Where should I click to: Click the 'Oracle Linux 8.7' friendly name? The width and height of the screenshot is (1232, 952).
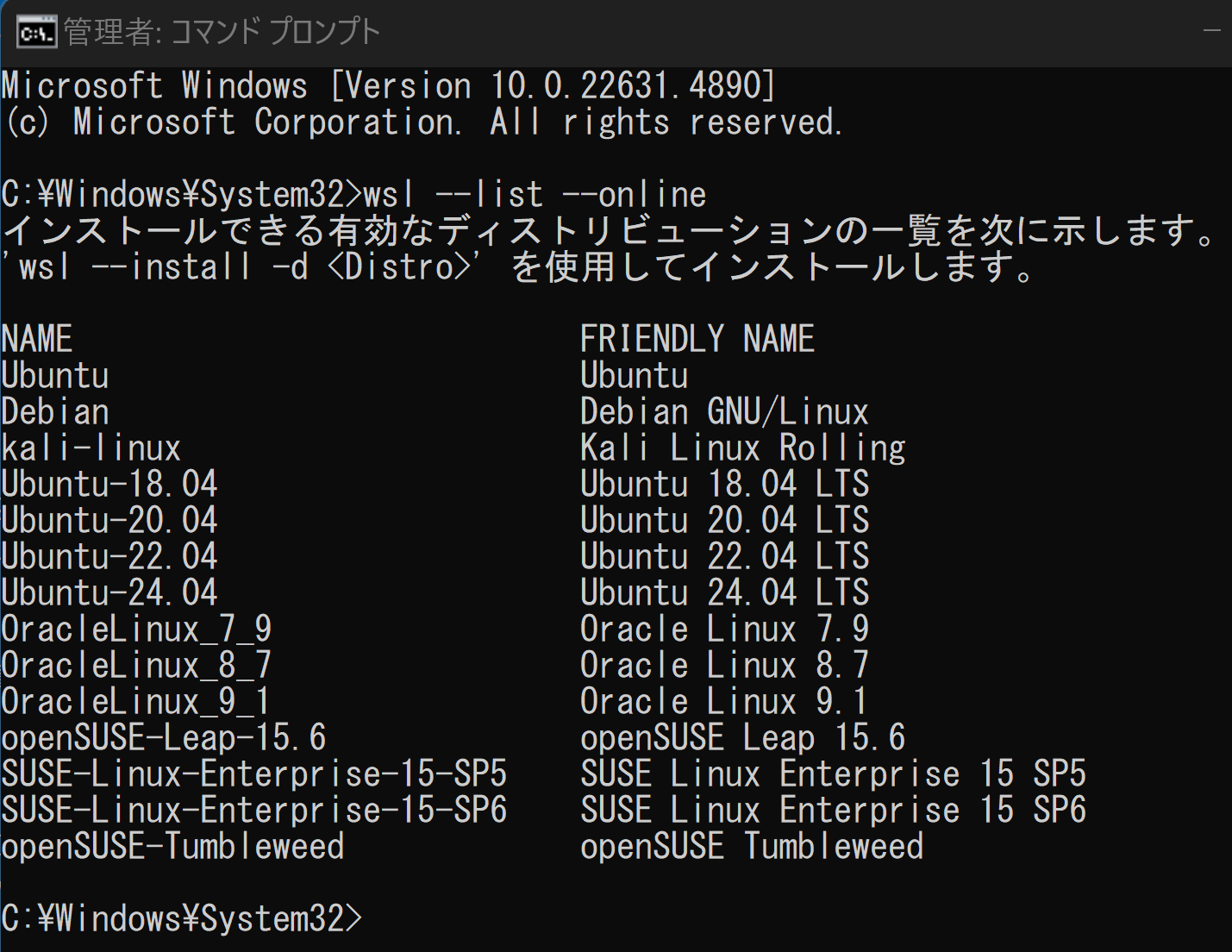(725, 665)
